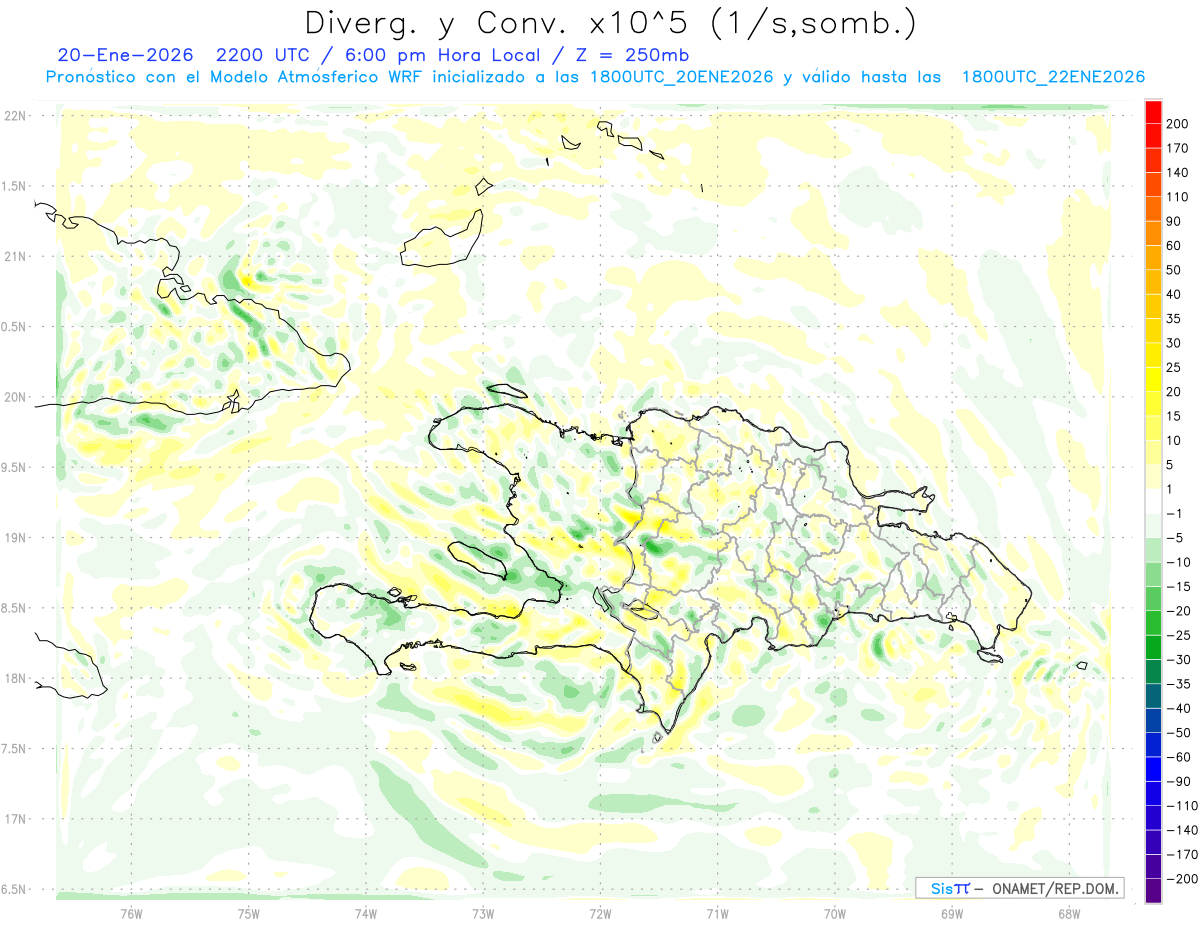Click the 17N latitude axis label
Screen dimensions: 1200x927
coord(14,819)
